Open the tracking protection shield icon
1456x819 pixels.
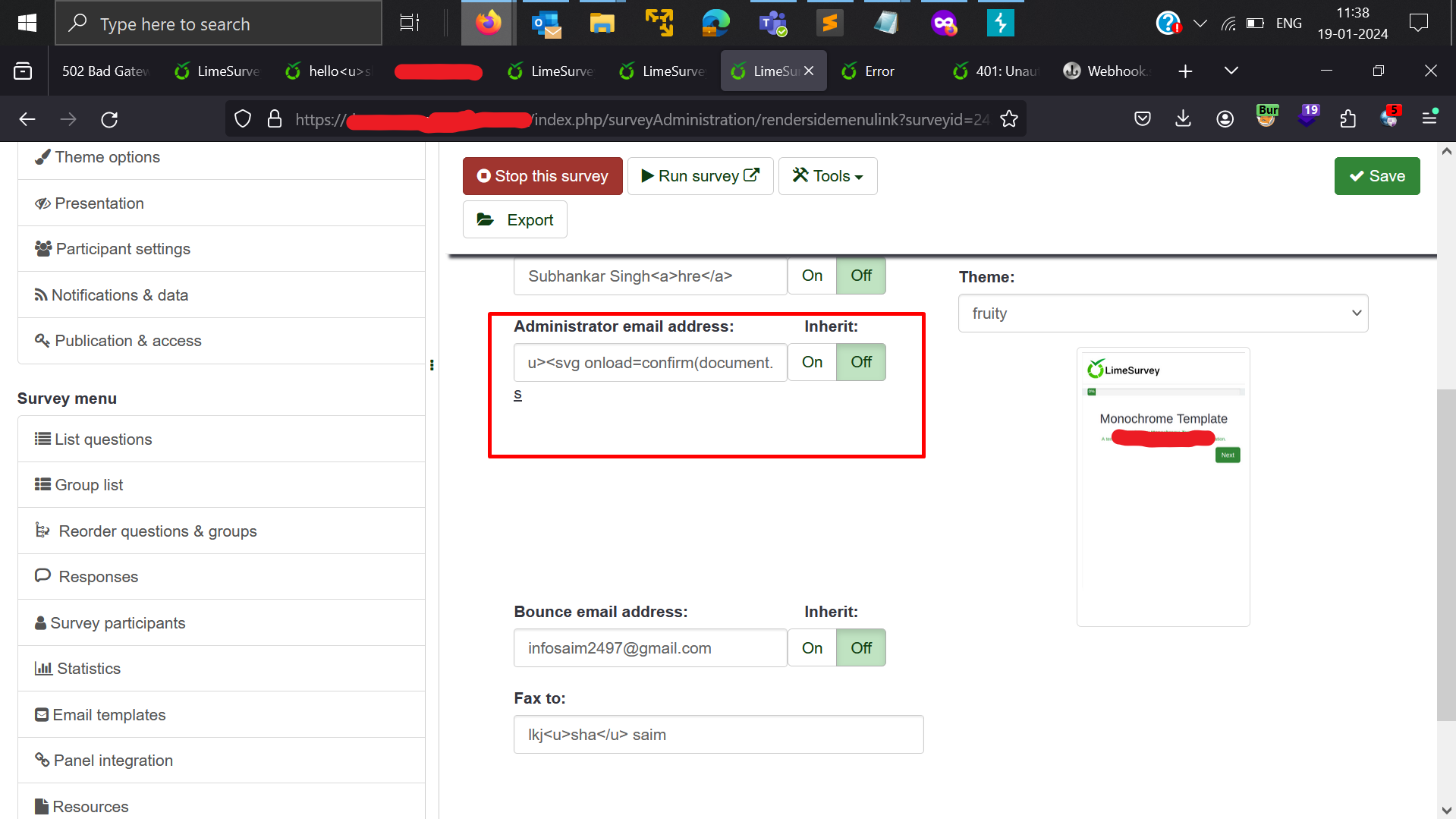243,119
